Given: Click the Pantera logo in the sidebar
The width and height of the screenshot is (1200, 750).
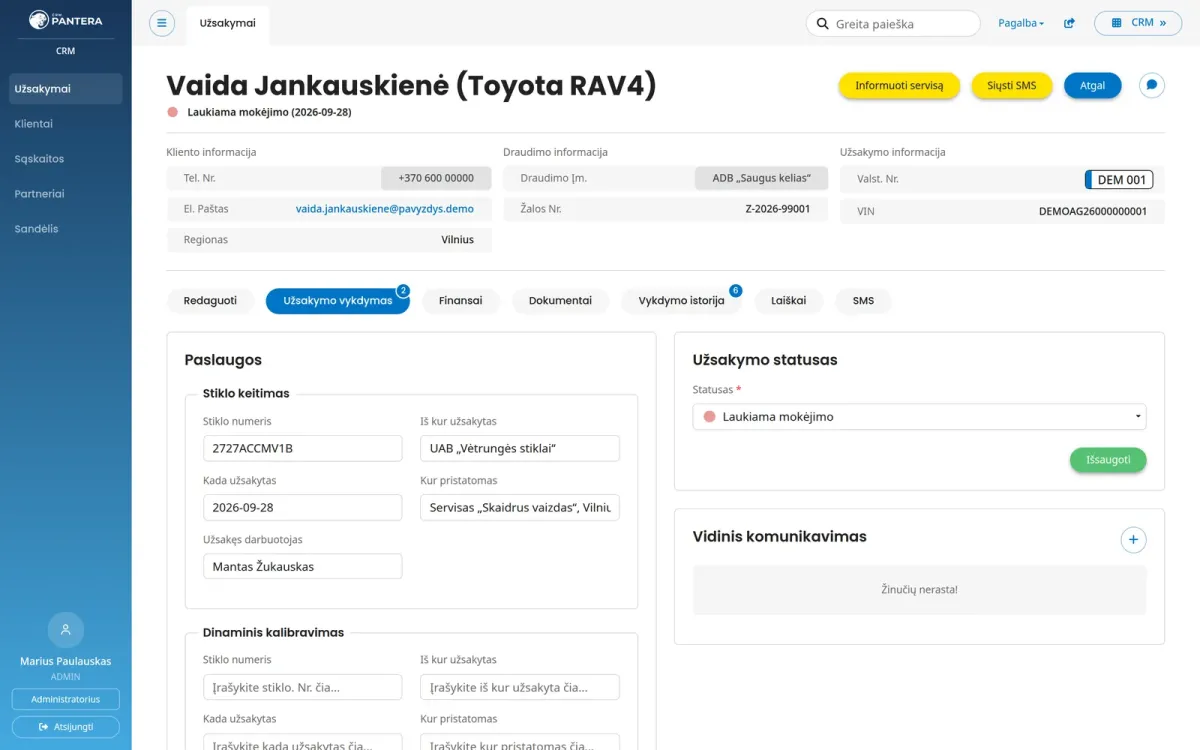Looking at the screenshot, I should (x=65, y=19).
